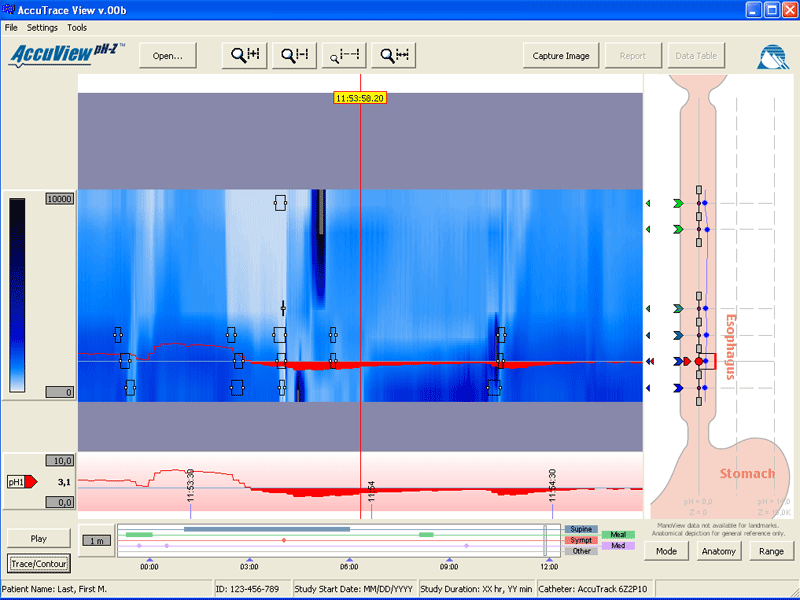The image size is (800, 600).
Task: Select the steel-blue fourth impedance channel chevron
Action: tap(678, 335)
